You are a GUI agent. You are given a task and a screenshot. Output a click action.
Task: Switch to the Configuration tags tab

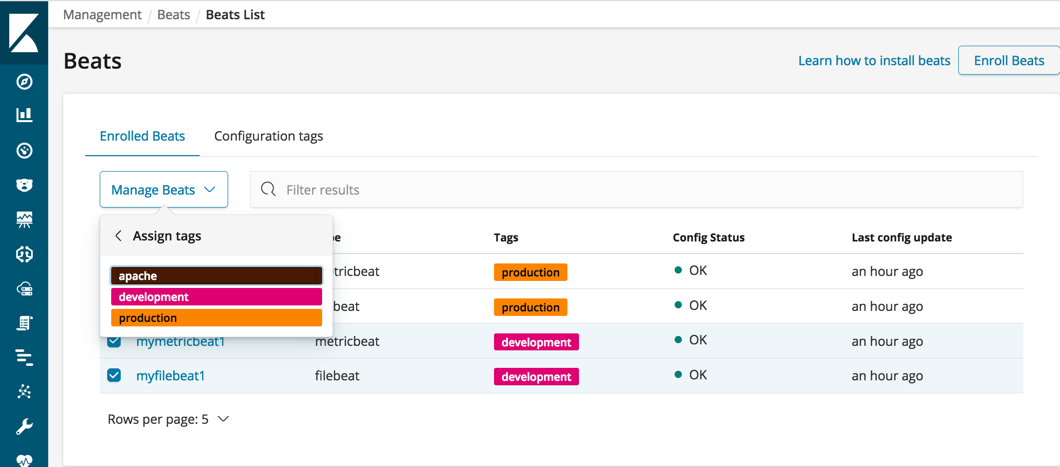pos(268,136)
